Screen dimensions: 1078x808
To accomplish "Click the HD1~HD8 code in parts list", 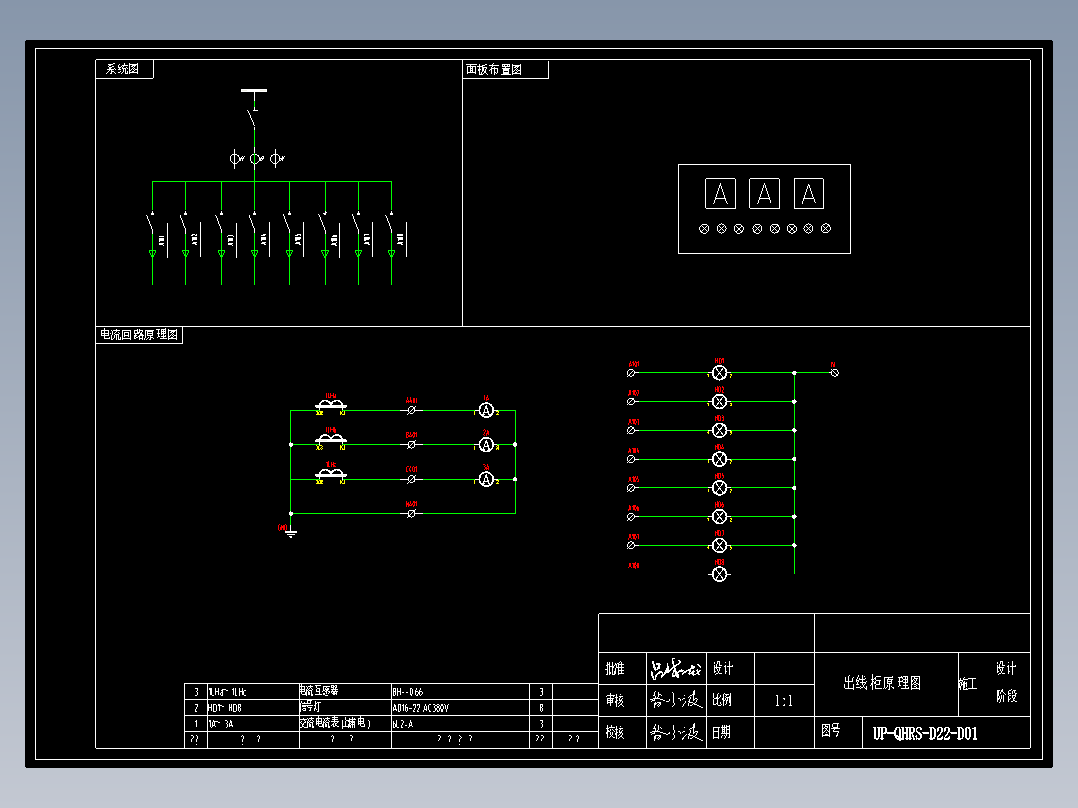I will [226, 708].
